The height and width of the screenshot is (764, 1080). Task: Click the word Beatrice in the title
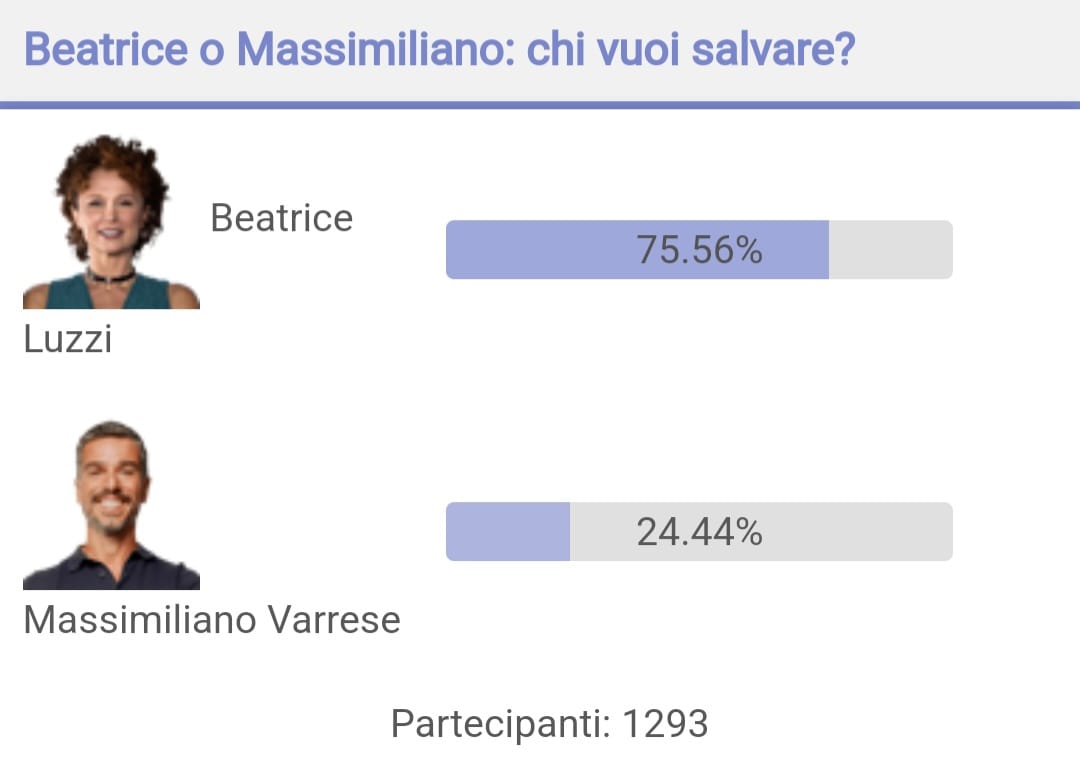(106, 50)
